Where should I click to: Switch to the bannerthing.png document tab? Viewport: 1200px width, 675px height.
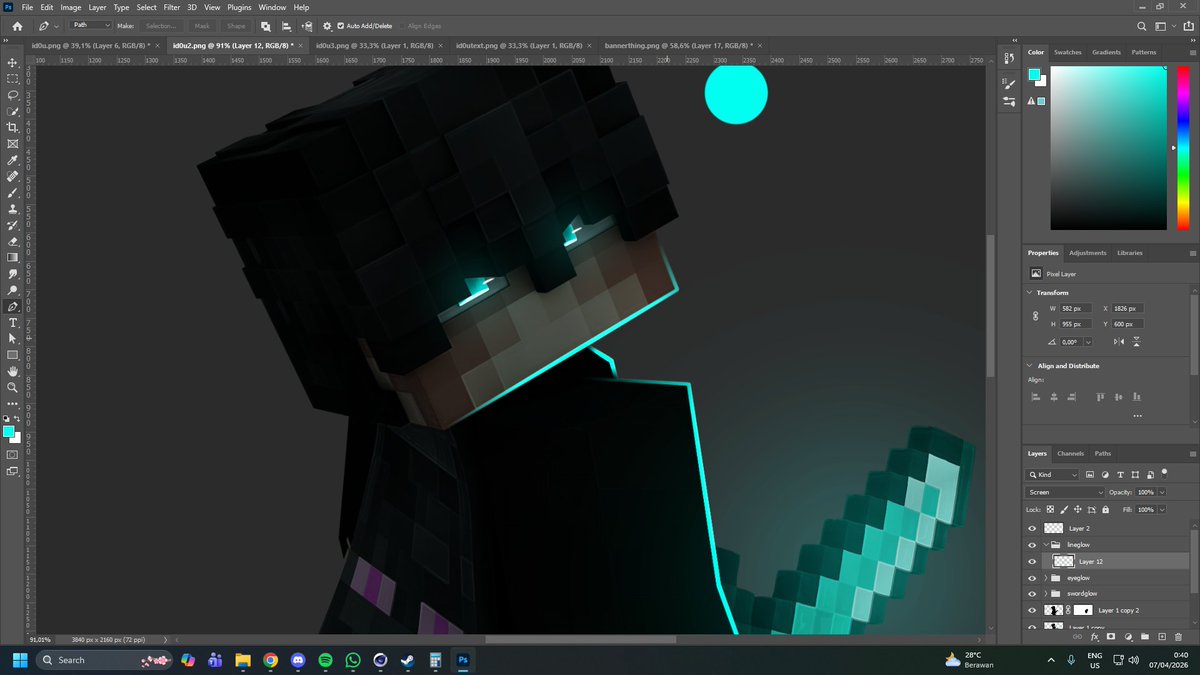680,45
